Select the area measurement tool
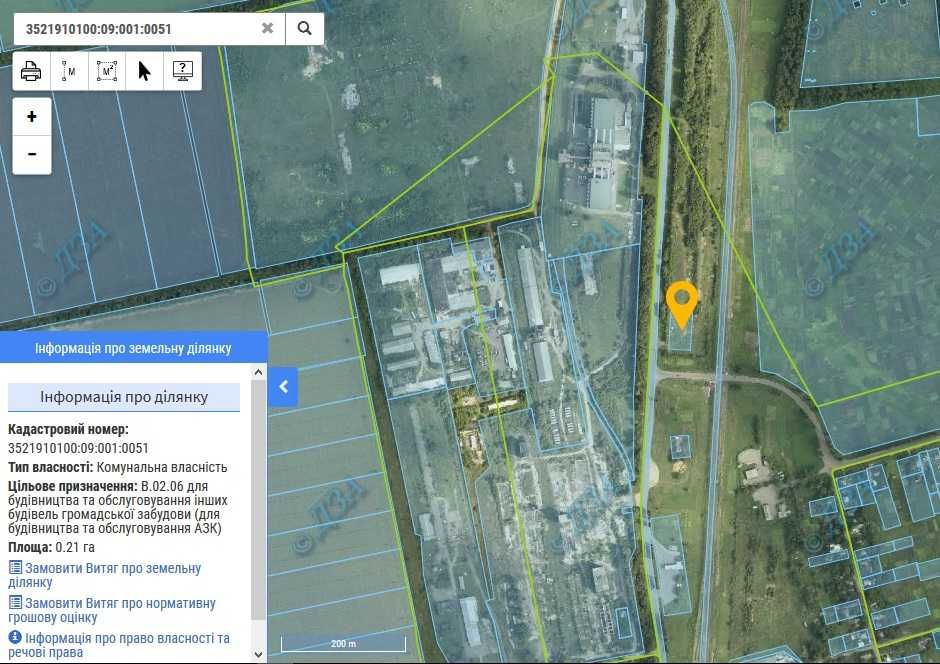940x664 pixels. (x=107, y=71)
